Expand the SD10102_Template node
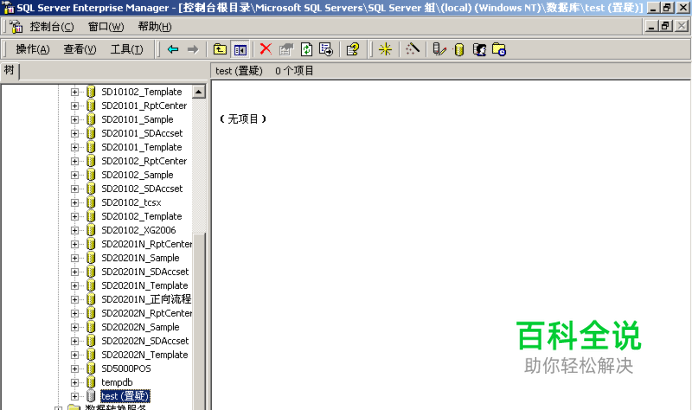Image resolution: width=692 pixels, height=410 pixels. pyautogui.click(x=75, y=92)
